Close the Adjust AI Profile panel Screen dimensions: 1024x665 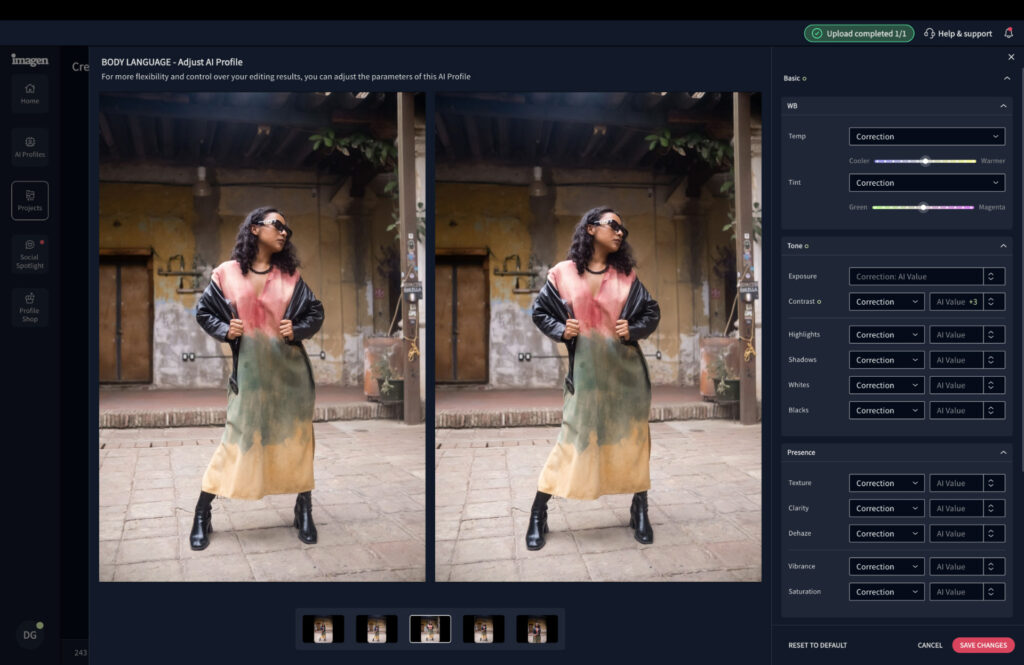[x=1010, y=57]
